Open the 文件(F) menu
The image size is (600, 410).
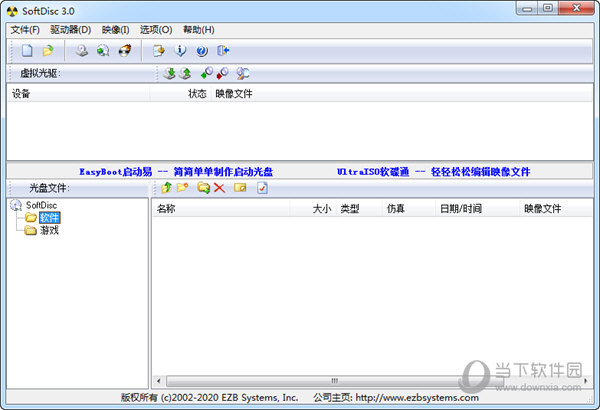[x=25, y=30]
